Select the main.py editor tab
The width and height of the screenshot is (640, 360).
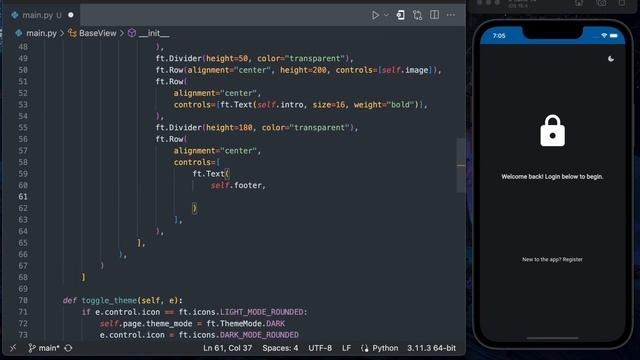pos(42,15)
